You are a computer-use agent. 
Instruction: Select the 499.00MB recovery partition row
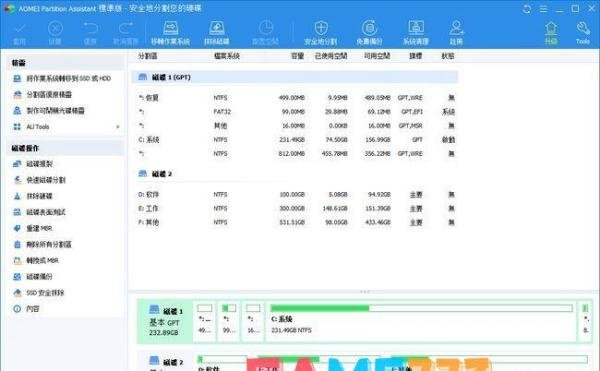click(x=295, y=98)
